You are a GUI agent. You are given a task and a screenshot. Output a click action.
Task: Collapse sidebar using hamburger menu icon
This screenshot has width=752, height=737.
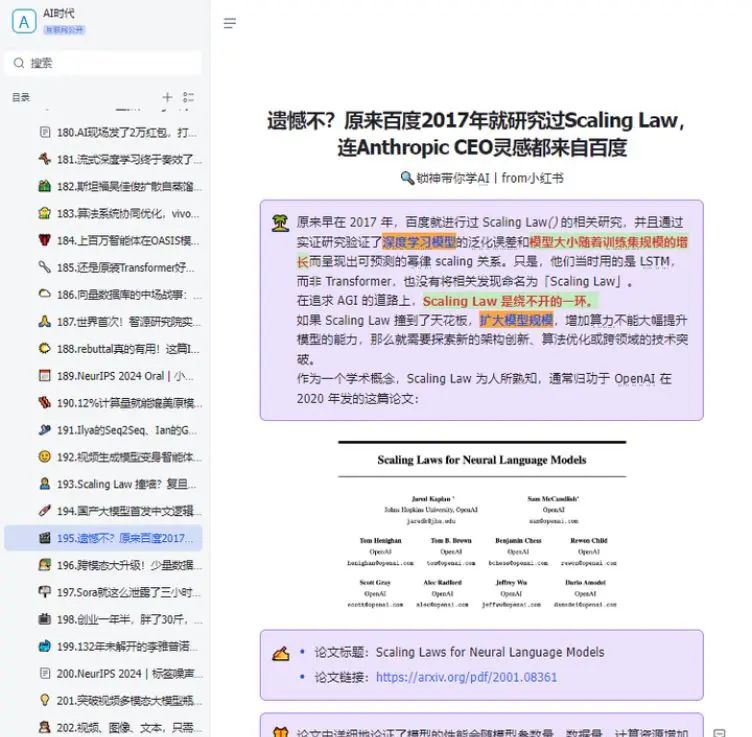coord(230,23)
